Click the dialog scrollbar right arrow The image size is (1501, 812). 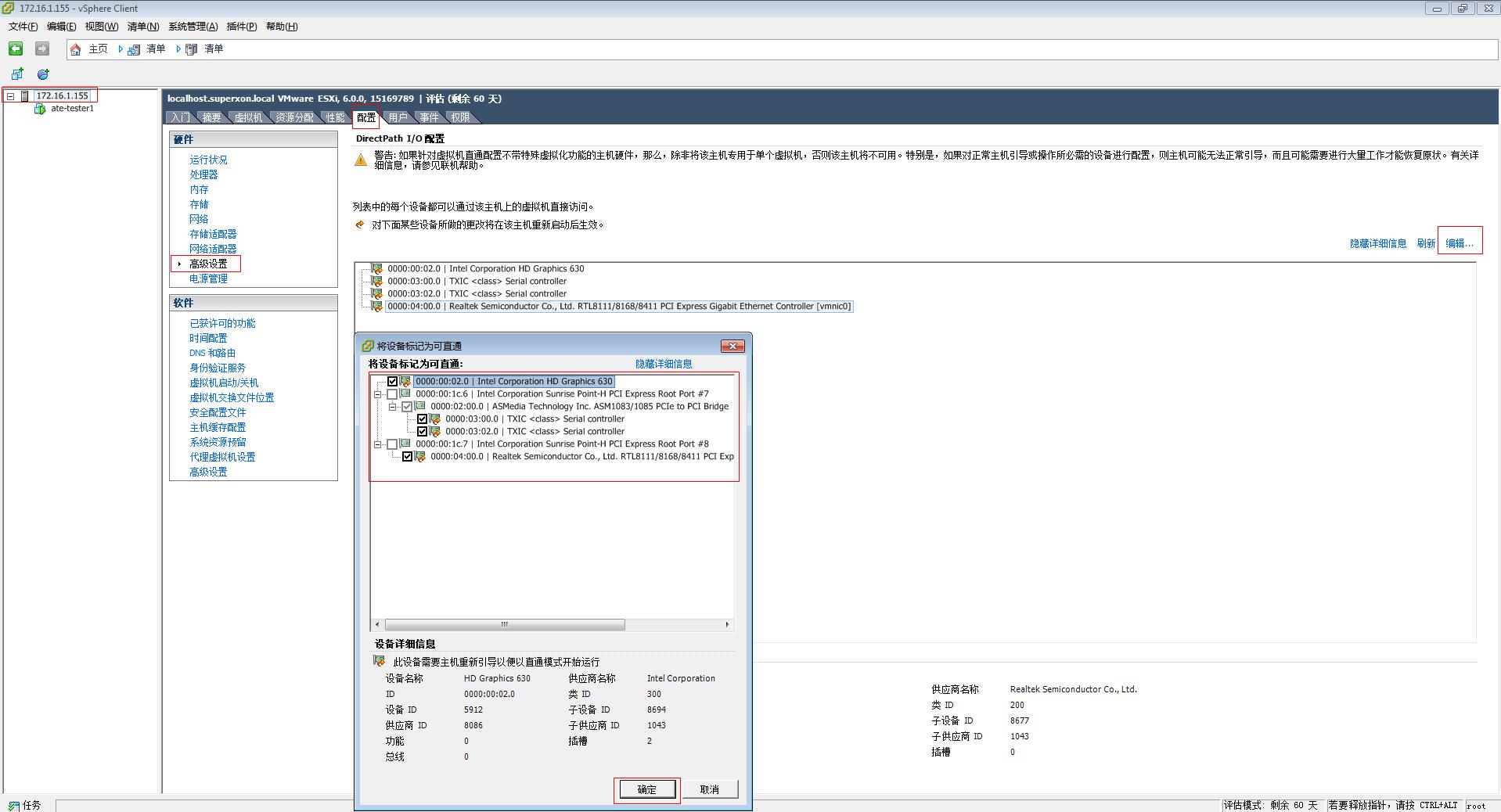coord(727,624)
